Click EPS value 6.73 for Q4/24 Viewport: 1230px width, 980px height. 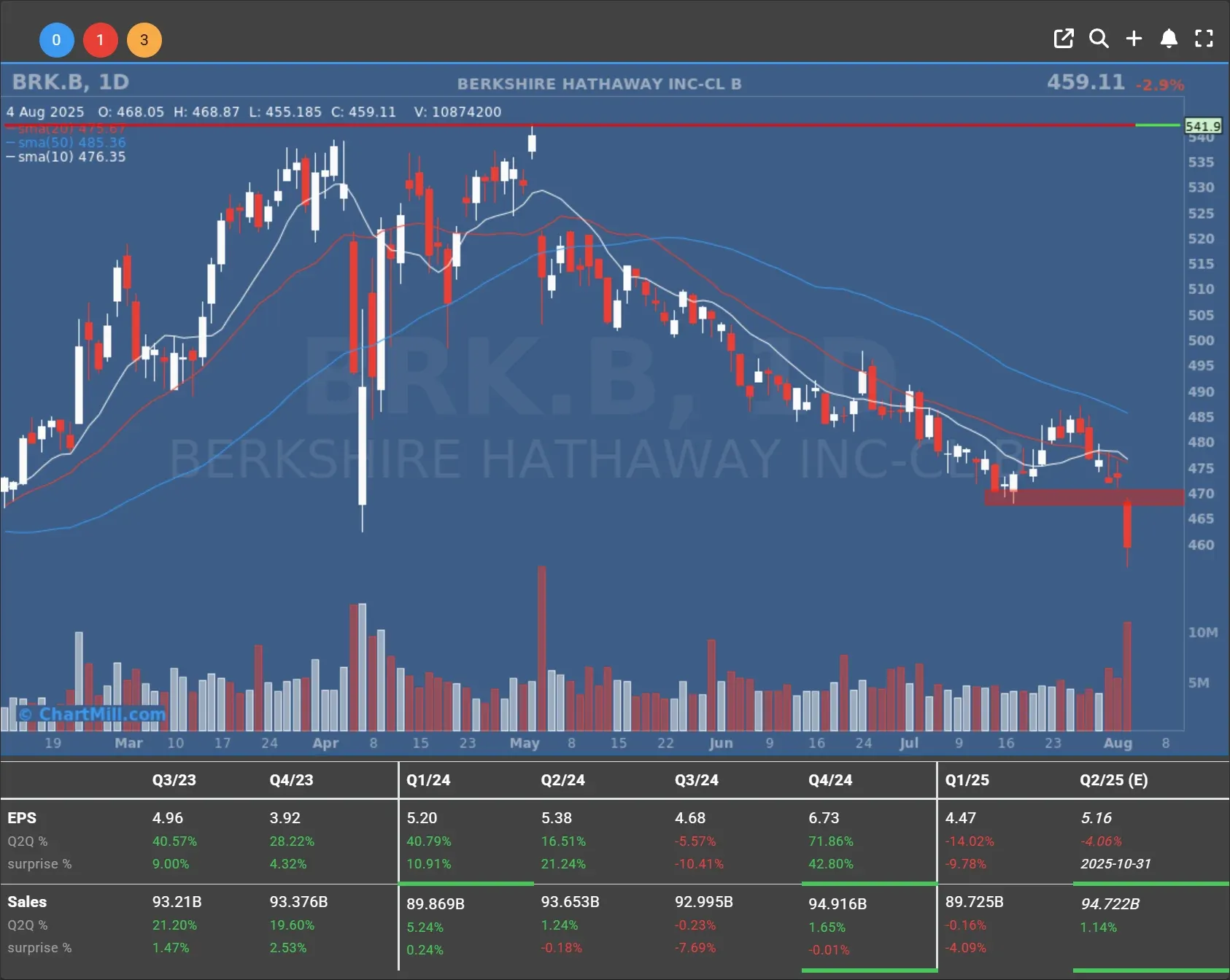click(x=824, y=818)
